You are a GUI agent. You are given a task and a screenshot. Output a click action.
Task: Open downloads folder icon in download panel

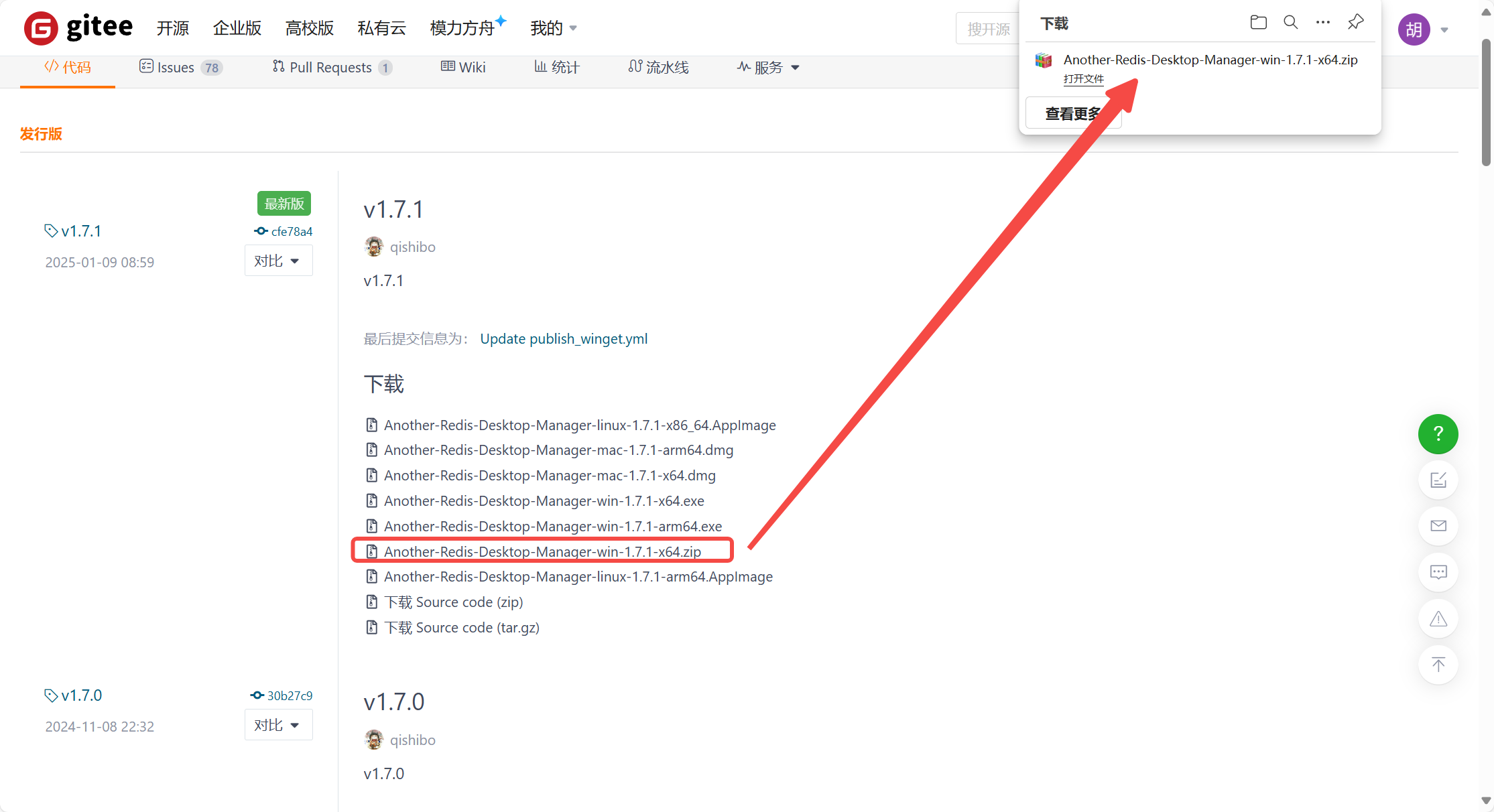pos(1258,22)
